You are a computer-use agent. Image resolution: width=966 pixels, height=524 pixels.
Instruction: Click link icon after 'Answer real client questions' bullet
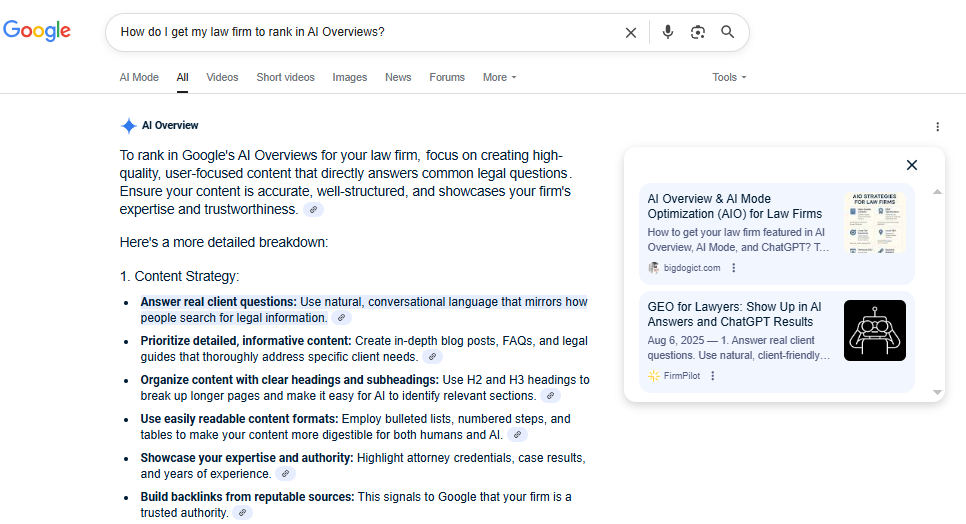pyautogui.click(x=341, y=318)
